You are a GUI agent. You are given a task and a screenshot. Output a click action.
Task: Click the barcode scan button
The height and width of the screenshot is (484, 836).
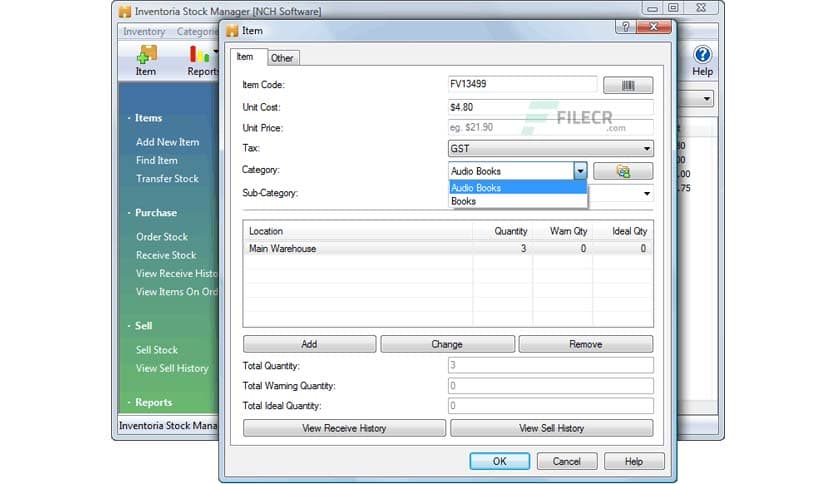(628, 86)
